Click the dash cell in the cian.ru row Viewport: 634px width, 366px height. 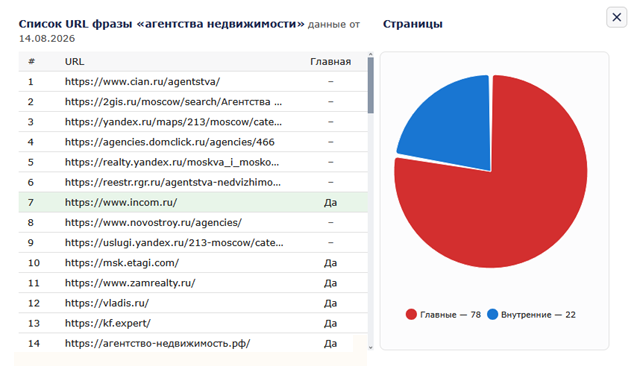(330, 82)
